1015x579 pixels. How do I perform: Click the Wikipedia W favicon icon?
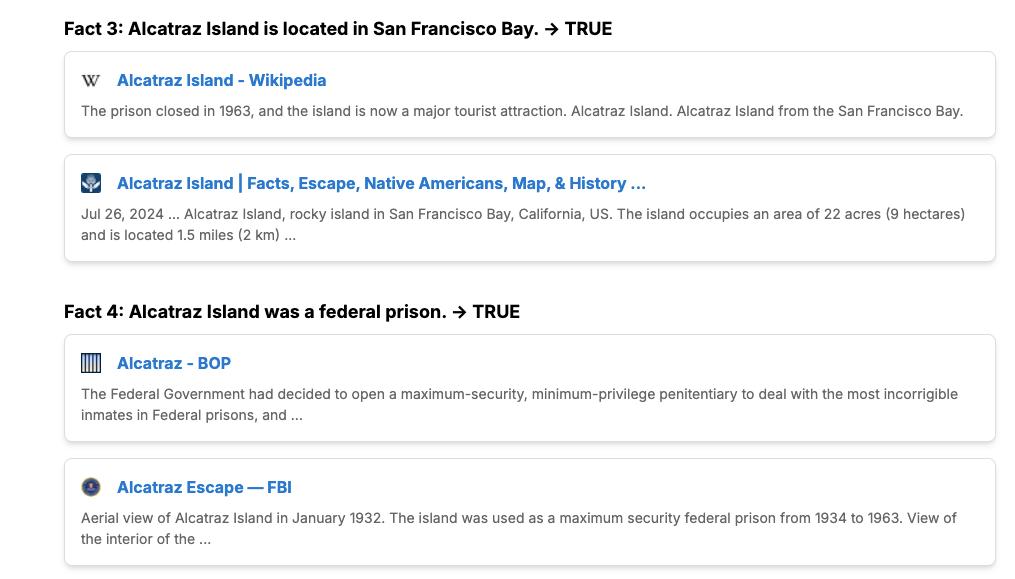pos(91,80)
